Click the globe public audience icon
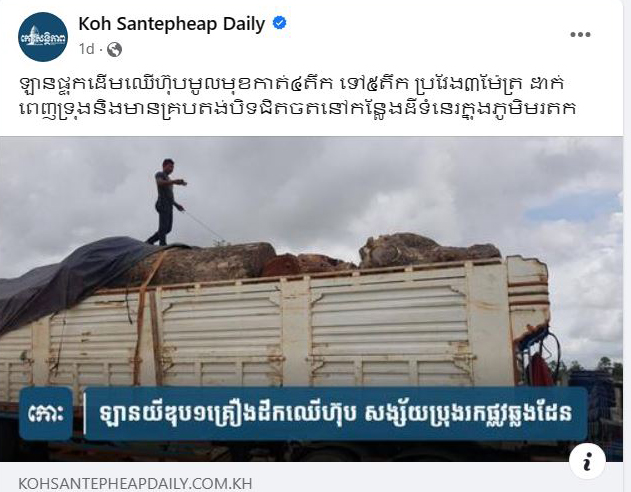The width and height of the screenshot is (631, 492). click(114, 49)
